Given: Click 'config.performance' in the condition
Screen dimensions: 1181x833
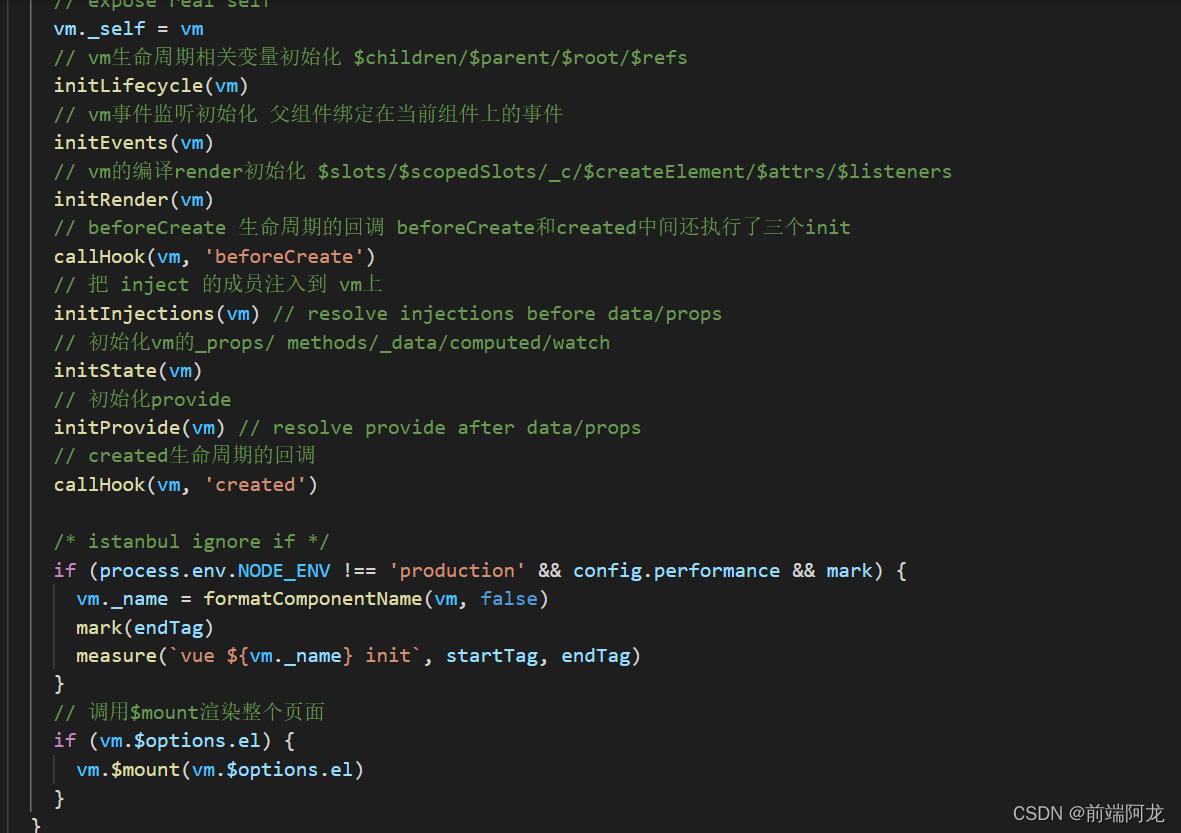Looking at the screenshot, I should pos(676,572).
